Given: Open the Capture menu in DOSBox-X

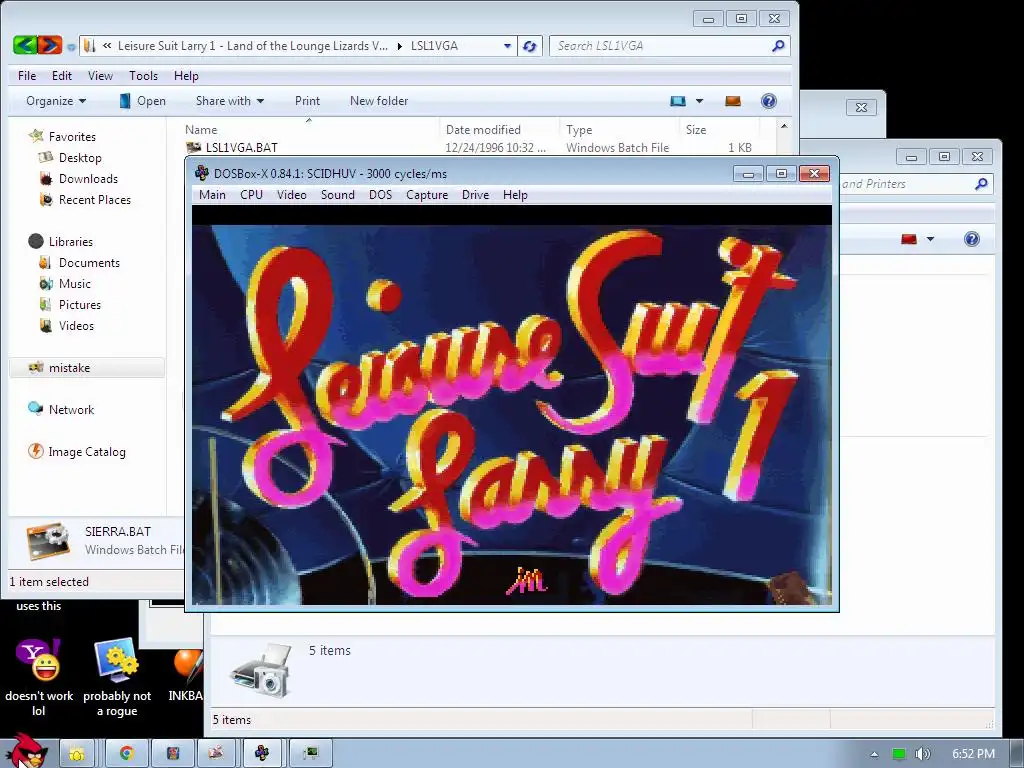Looking at the screenshot, I should point(426,195).
